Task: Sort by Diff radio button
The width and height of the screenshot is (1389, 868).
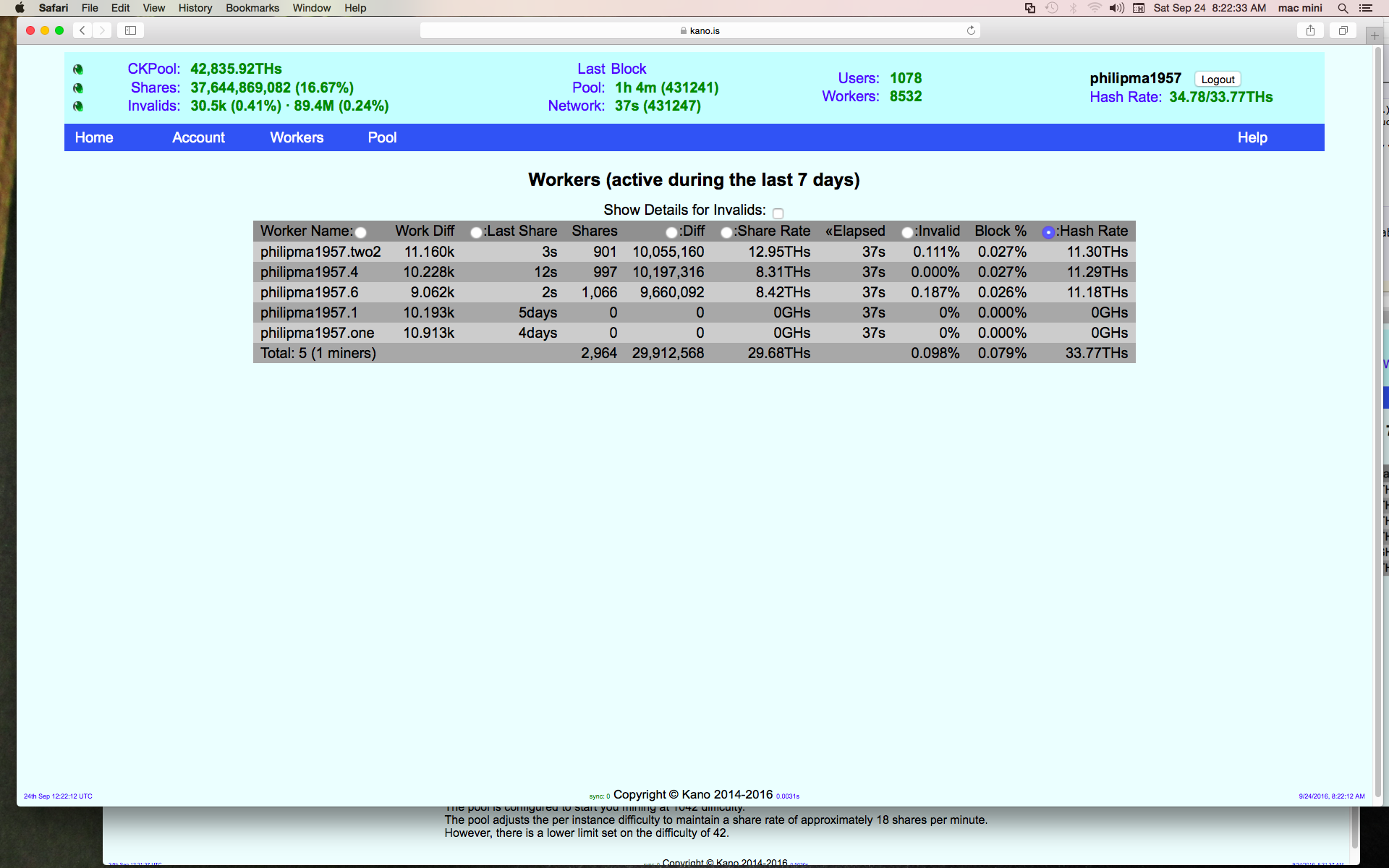Action: click(671, 232)
